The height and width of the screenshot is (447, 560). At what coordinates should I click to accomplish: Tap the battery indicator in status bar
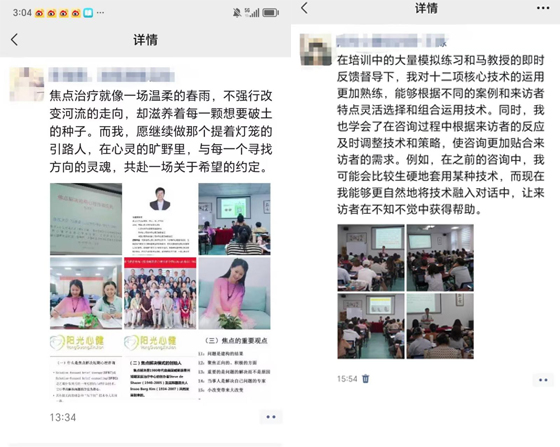click(x=270, y=13)
